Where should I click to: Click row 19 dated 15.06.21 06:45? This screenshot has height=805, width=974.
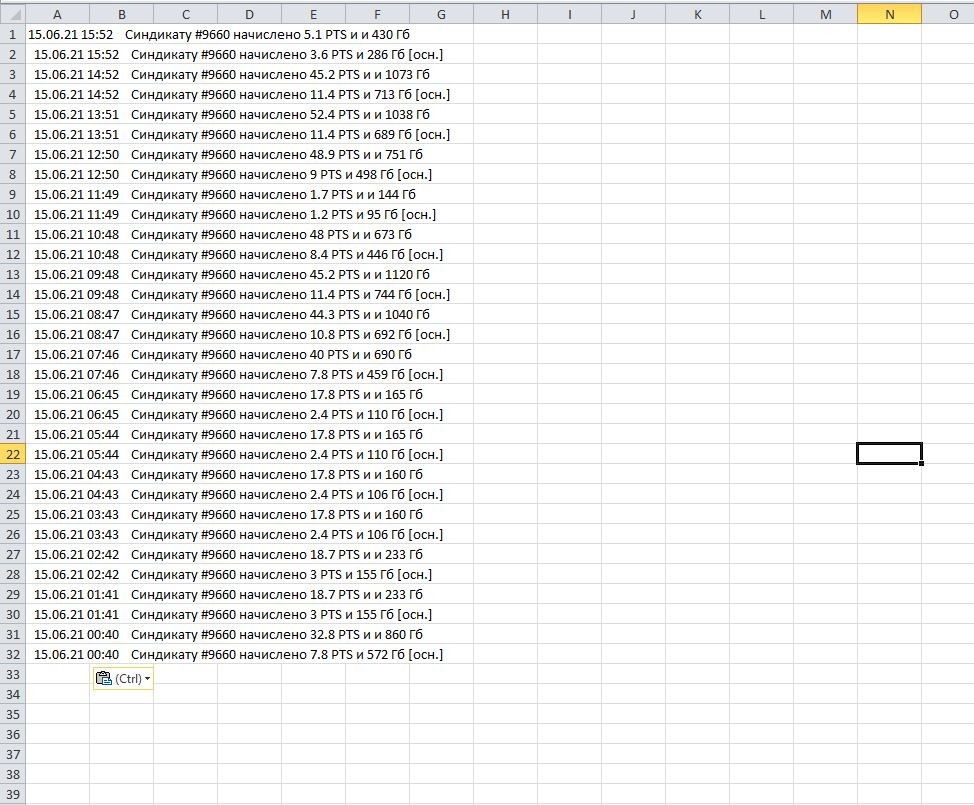(x=228, y=394)
